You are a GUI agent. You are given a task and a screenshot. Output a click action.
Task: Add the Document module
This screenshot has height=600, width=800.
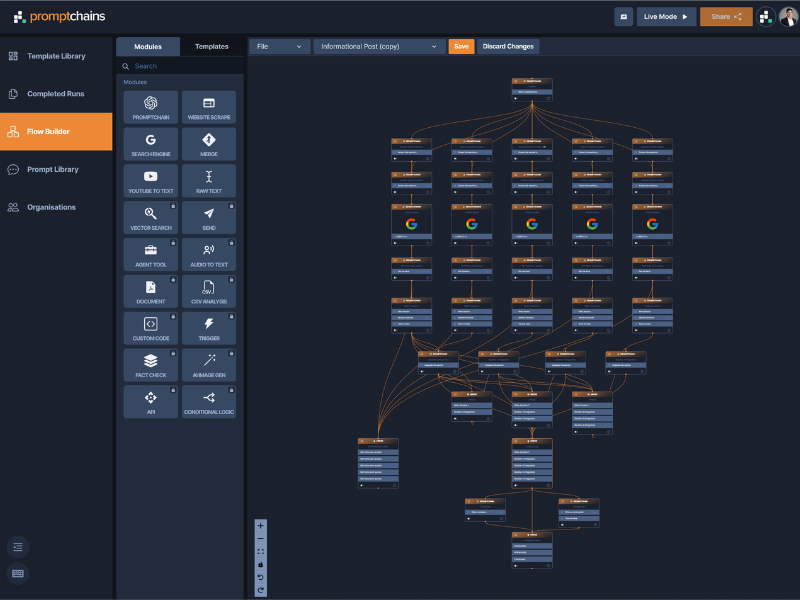[151, 291]
